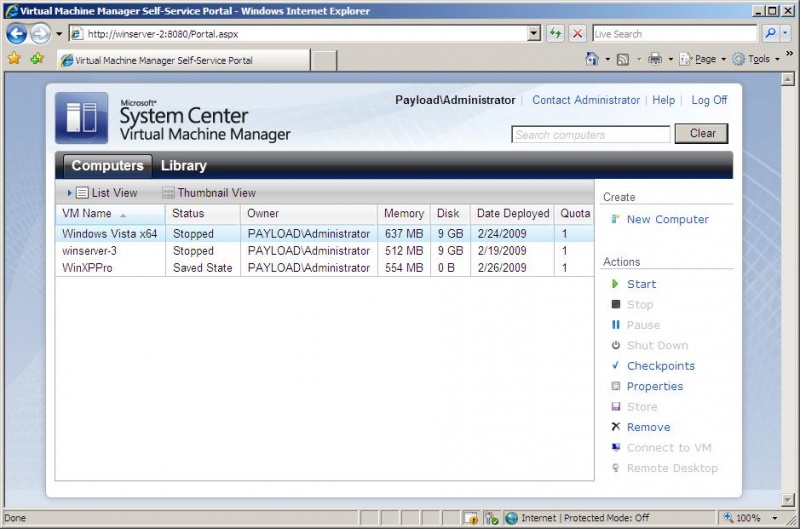Click the green Start action icon
Viewport: 800px width, 529px height.
point(616,284)
